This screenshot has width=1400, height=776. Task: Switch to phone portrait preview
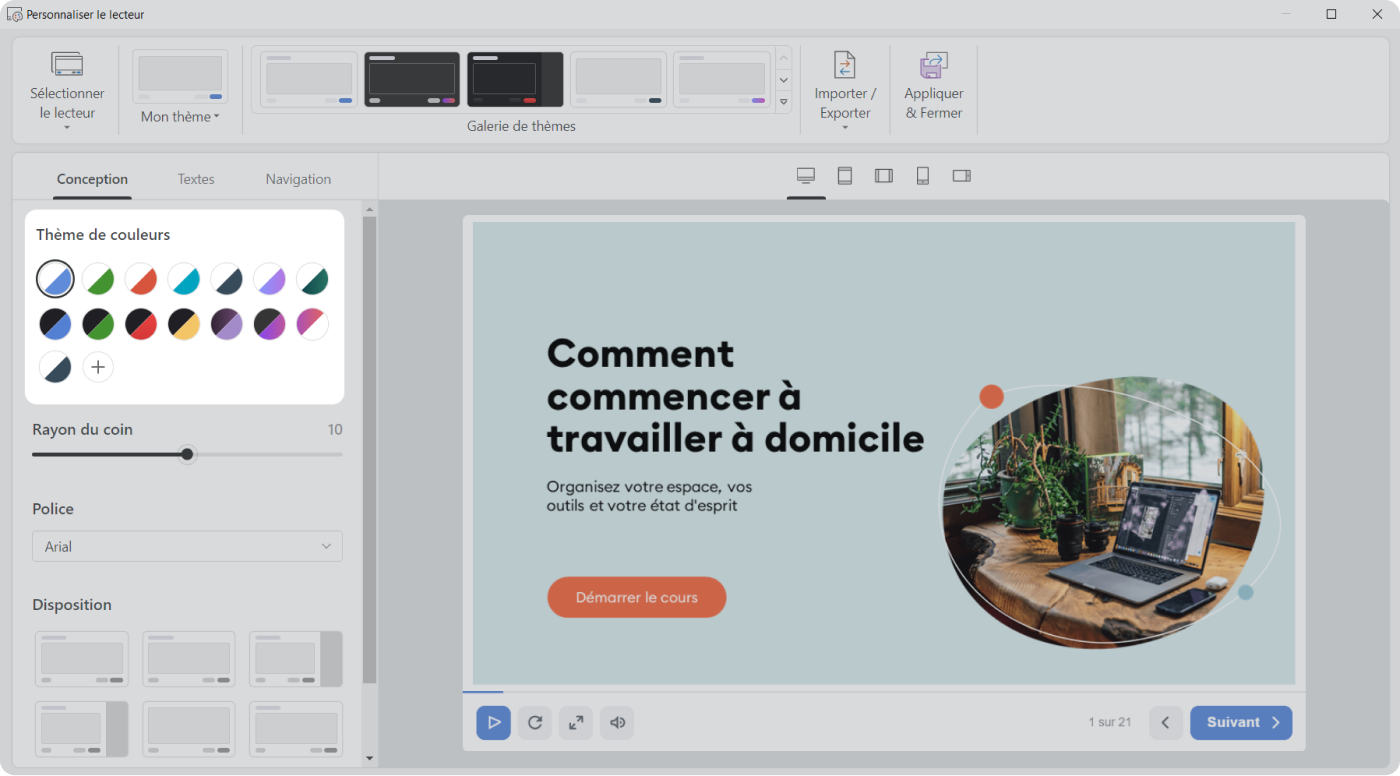tap(923, 176)
